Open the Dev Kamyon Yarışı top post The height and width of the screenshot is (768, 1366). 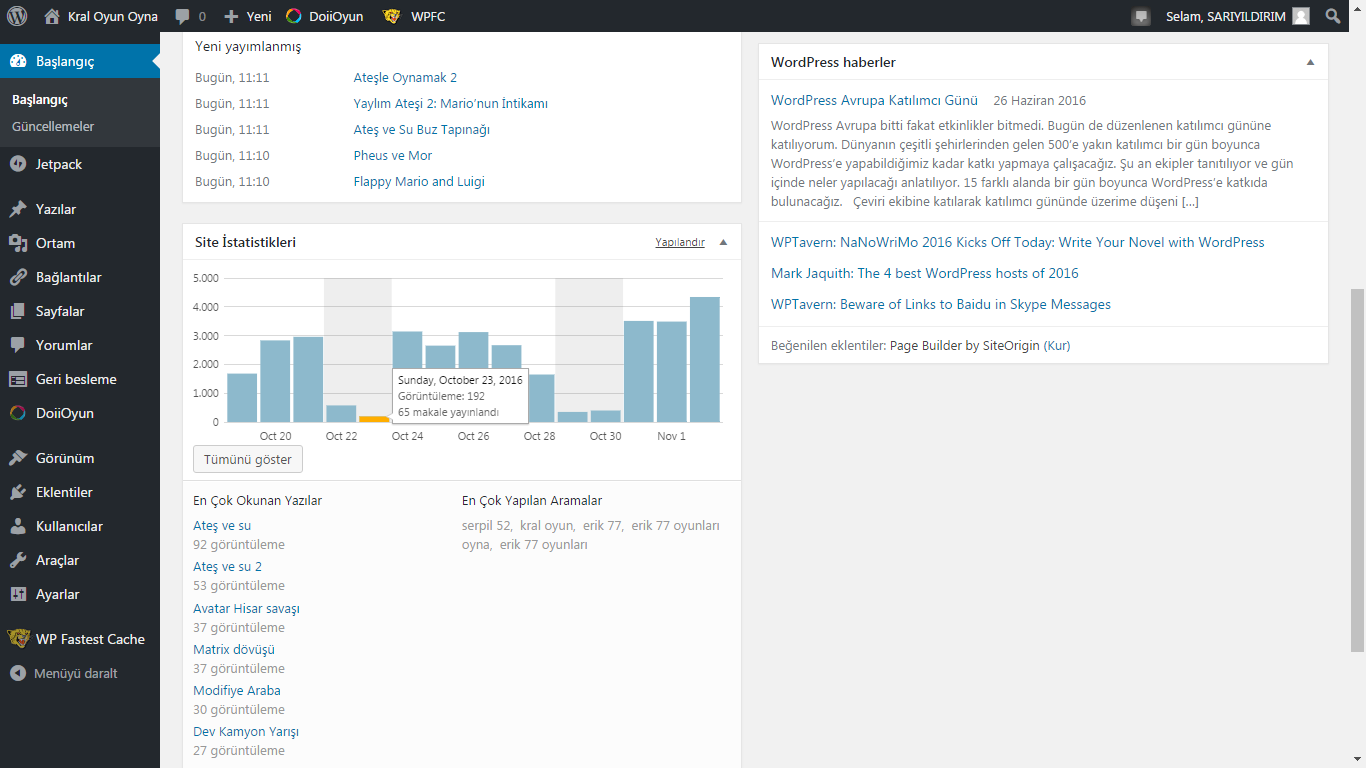pos(246,732)
